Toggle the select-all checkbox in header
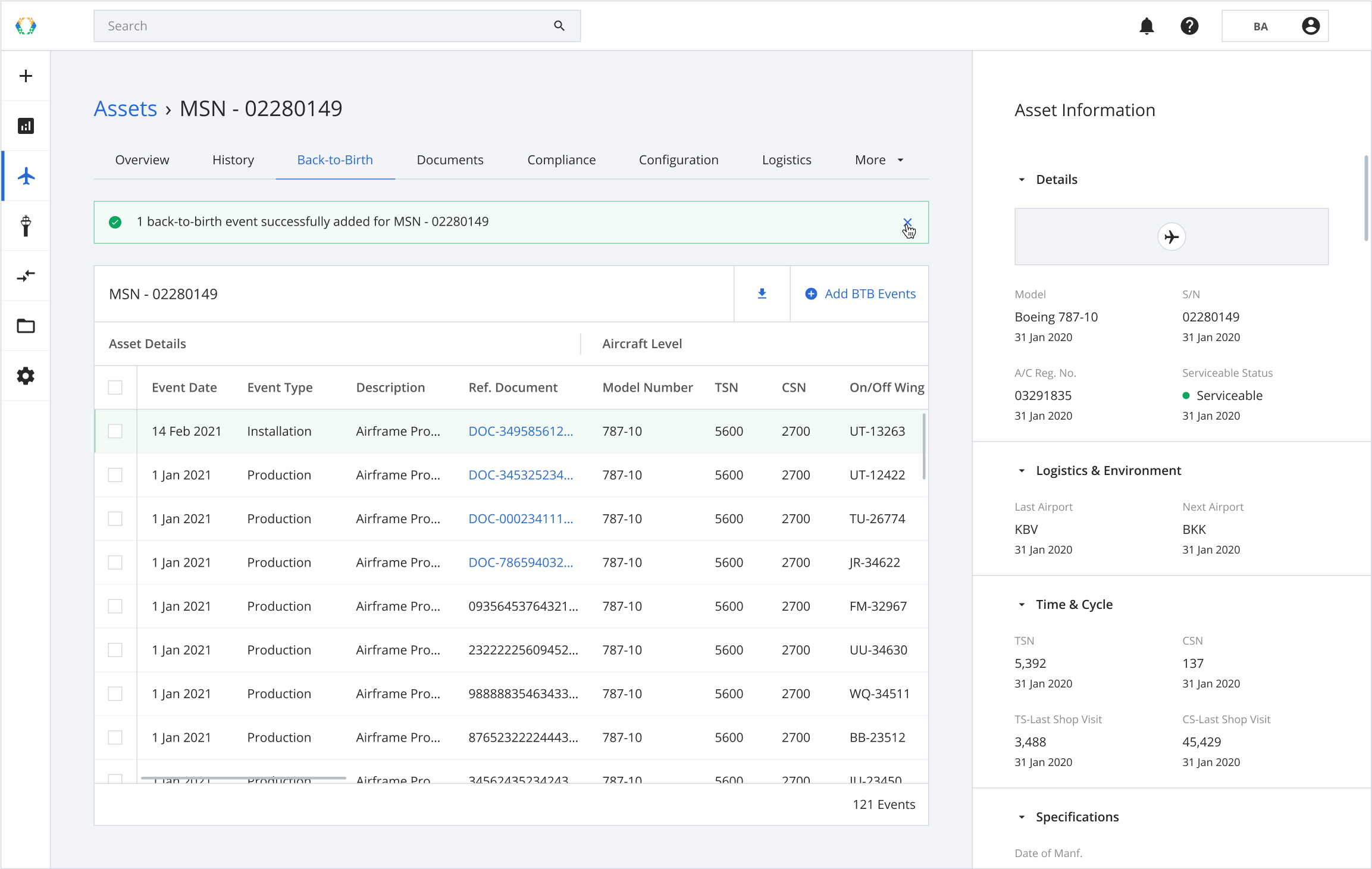 [115, 387]
